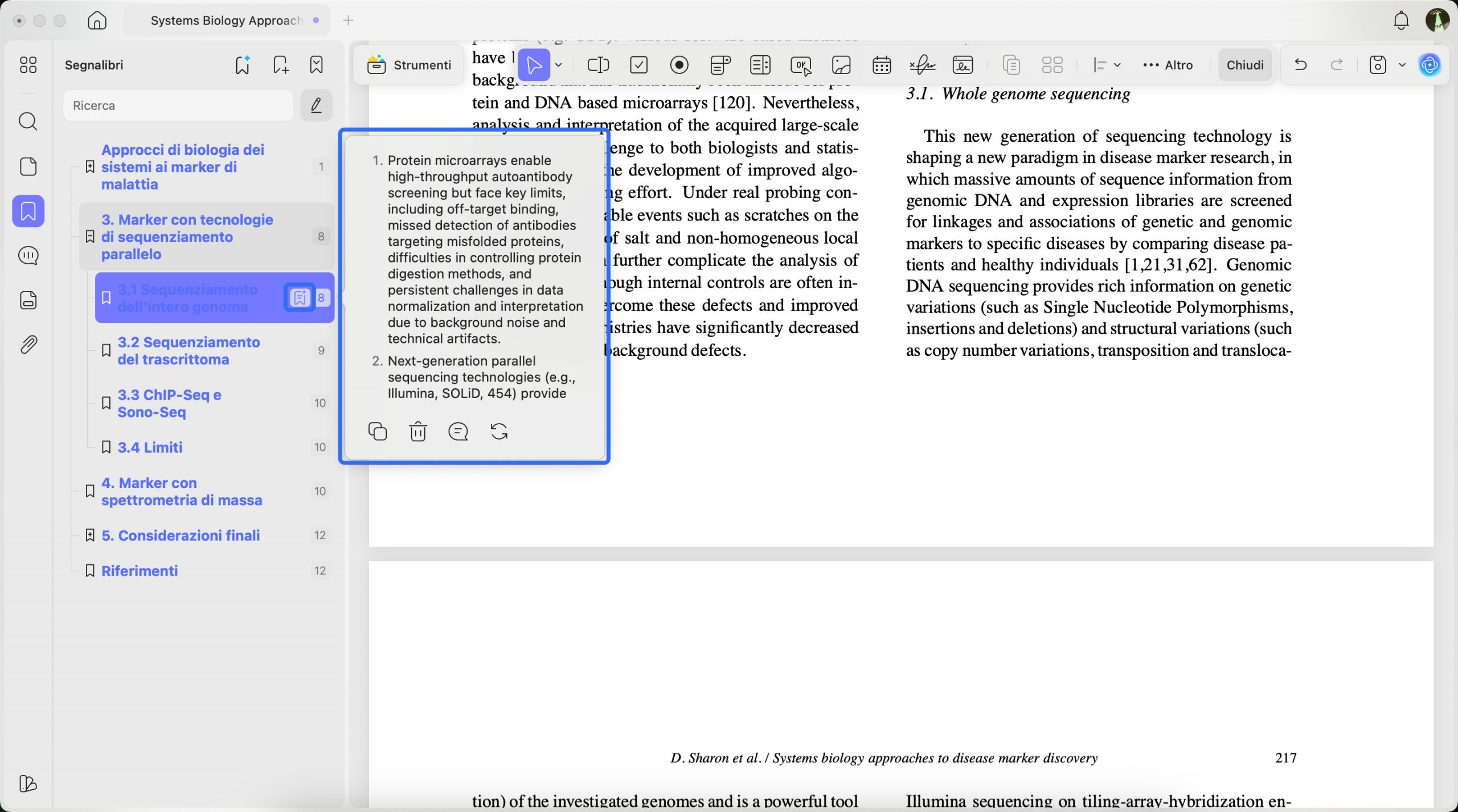
Task: Switch to the Systems Biology Approach tab
Action: click(227, 20)
